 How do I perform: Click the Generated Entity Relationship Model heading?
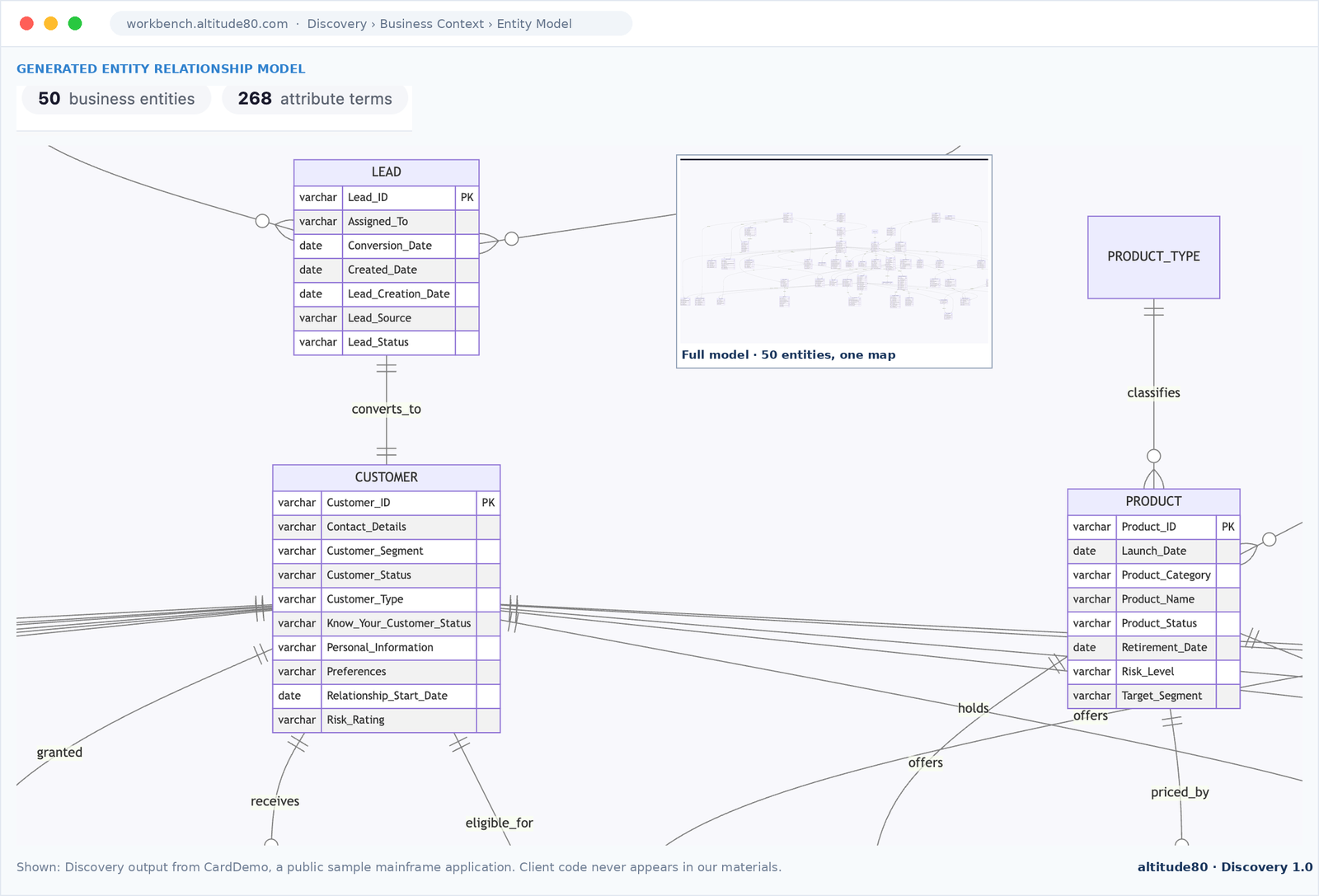click(x=161, y=69)
